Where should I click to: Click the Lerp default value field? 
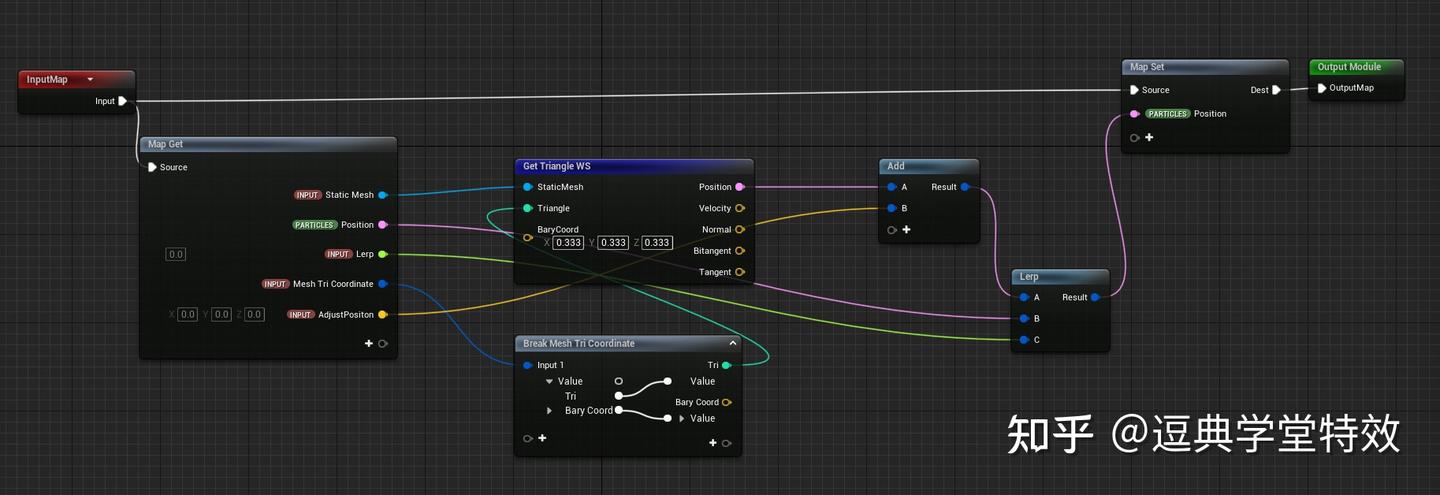click(x=176, y=254)
